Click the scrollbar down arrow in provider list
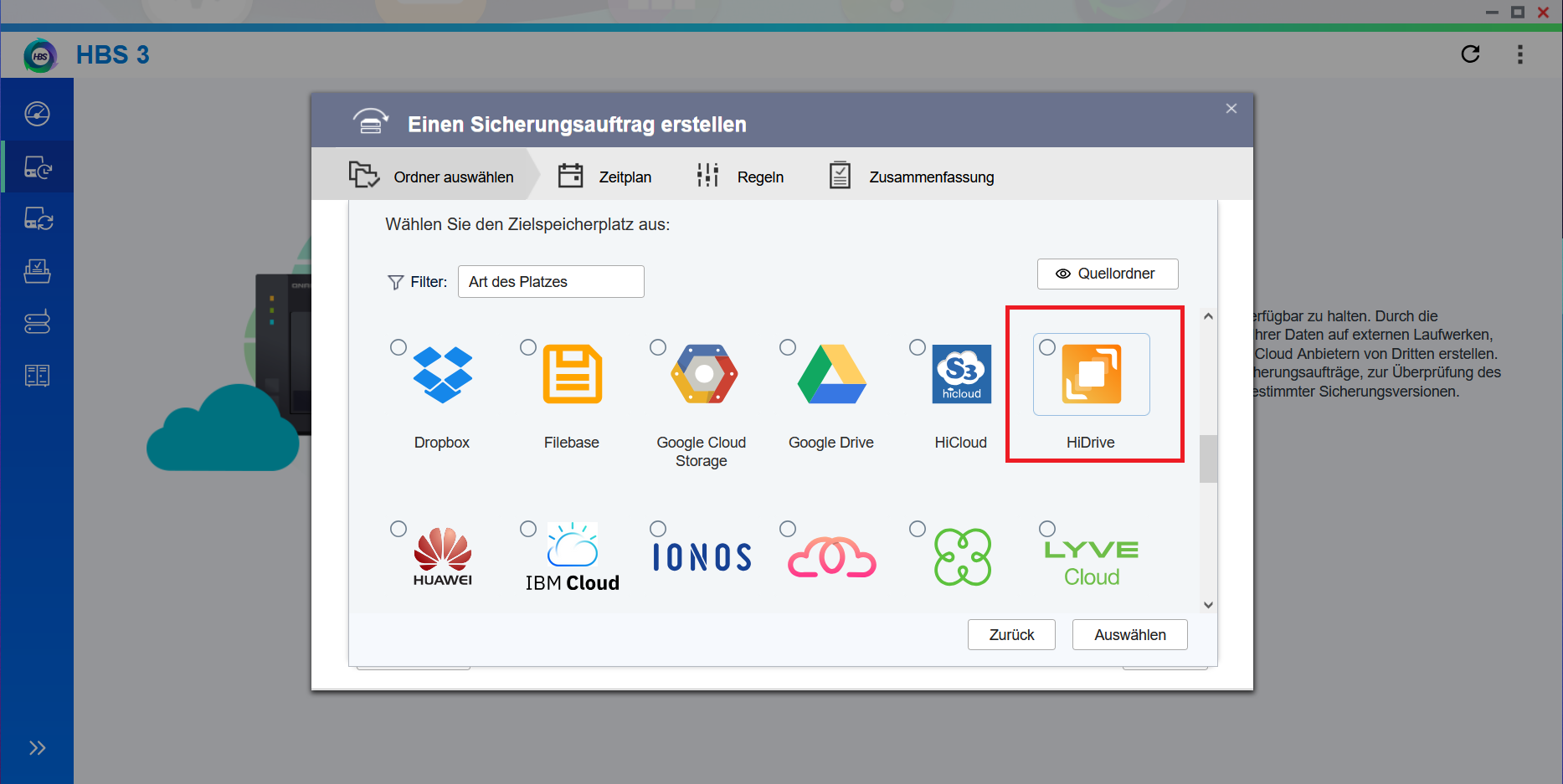1563x784 pixels. click(x=1208, y=605)
